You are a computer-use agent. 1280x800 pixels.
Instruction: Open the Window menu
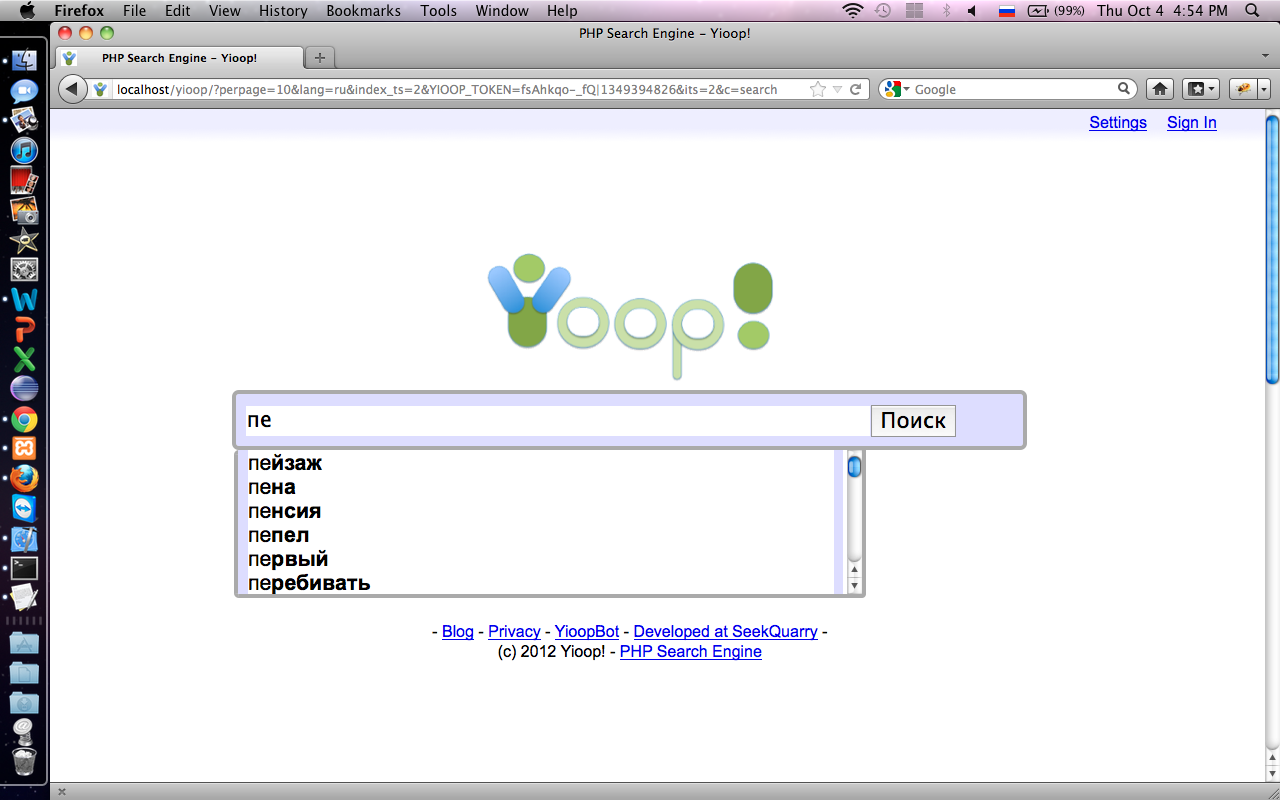(502, 11)
